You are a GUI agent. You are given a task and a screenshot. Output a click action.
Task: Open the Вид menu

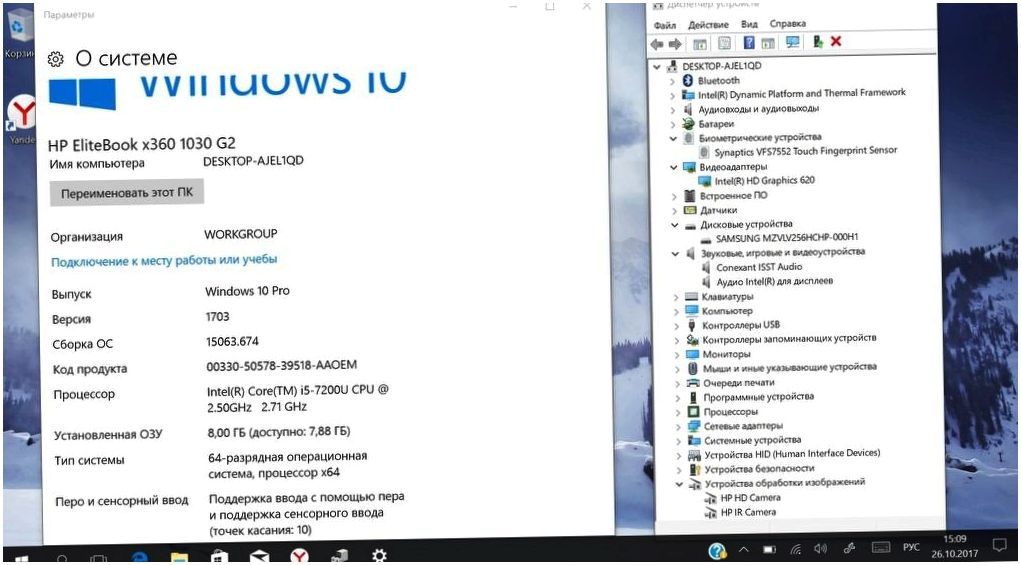point(749,24)
